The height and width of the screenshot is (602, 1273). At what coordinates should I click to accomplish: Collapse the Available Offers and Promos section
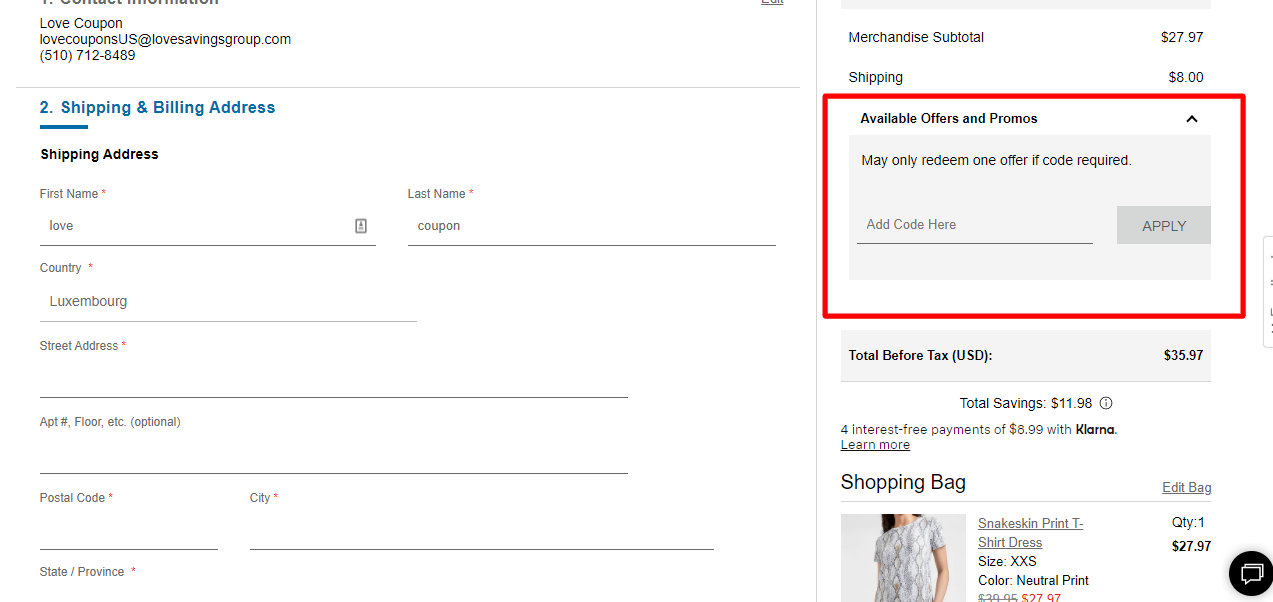(x=1191, y=119)
